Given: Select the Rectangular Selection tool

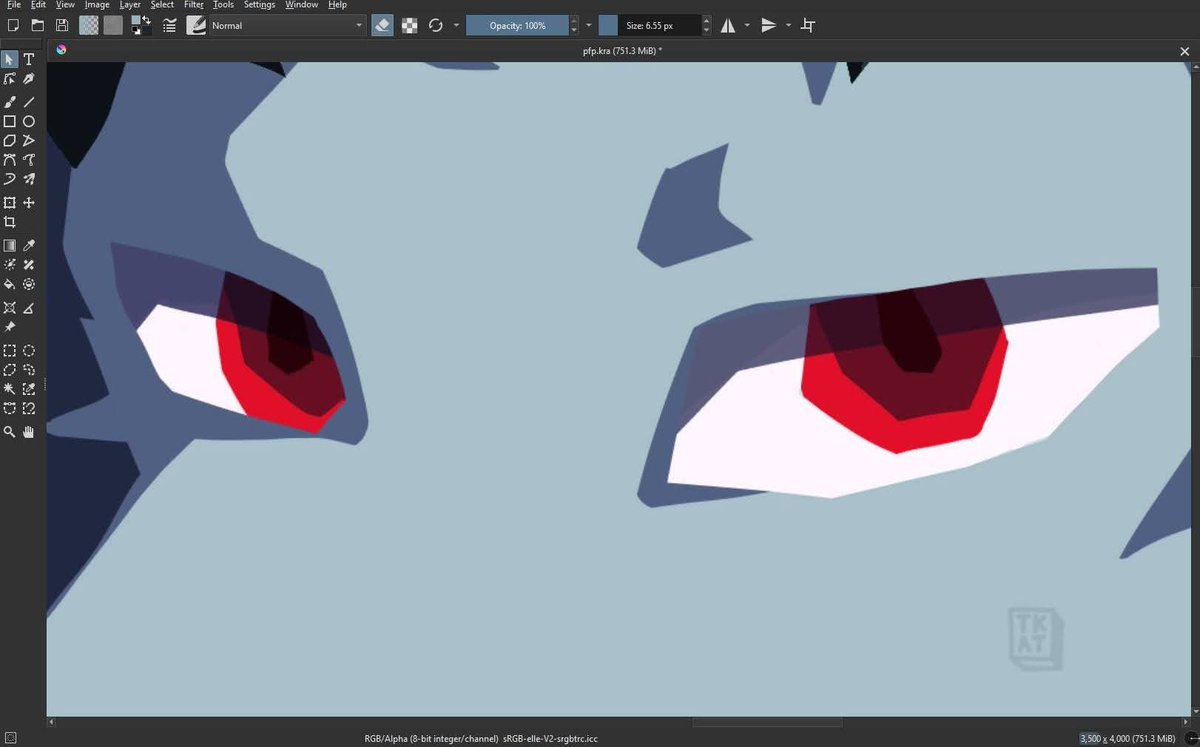Looking at the screenshot, I should coord(9,351).
